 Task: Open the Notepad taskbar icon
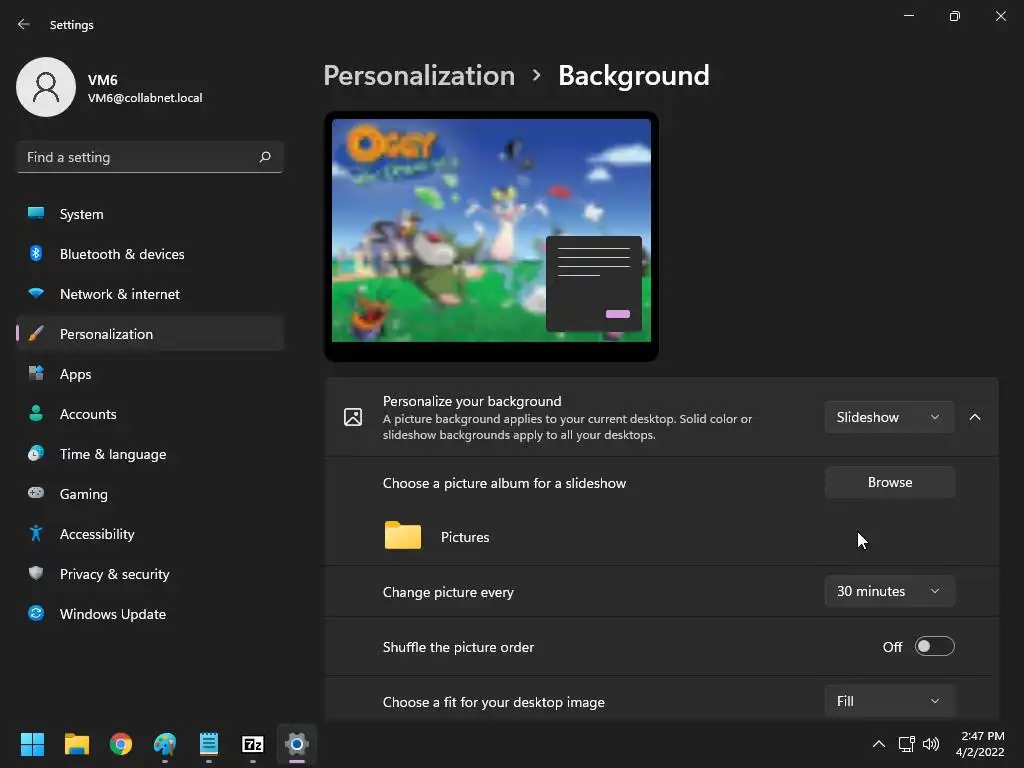tap(208, 744)
